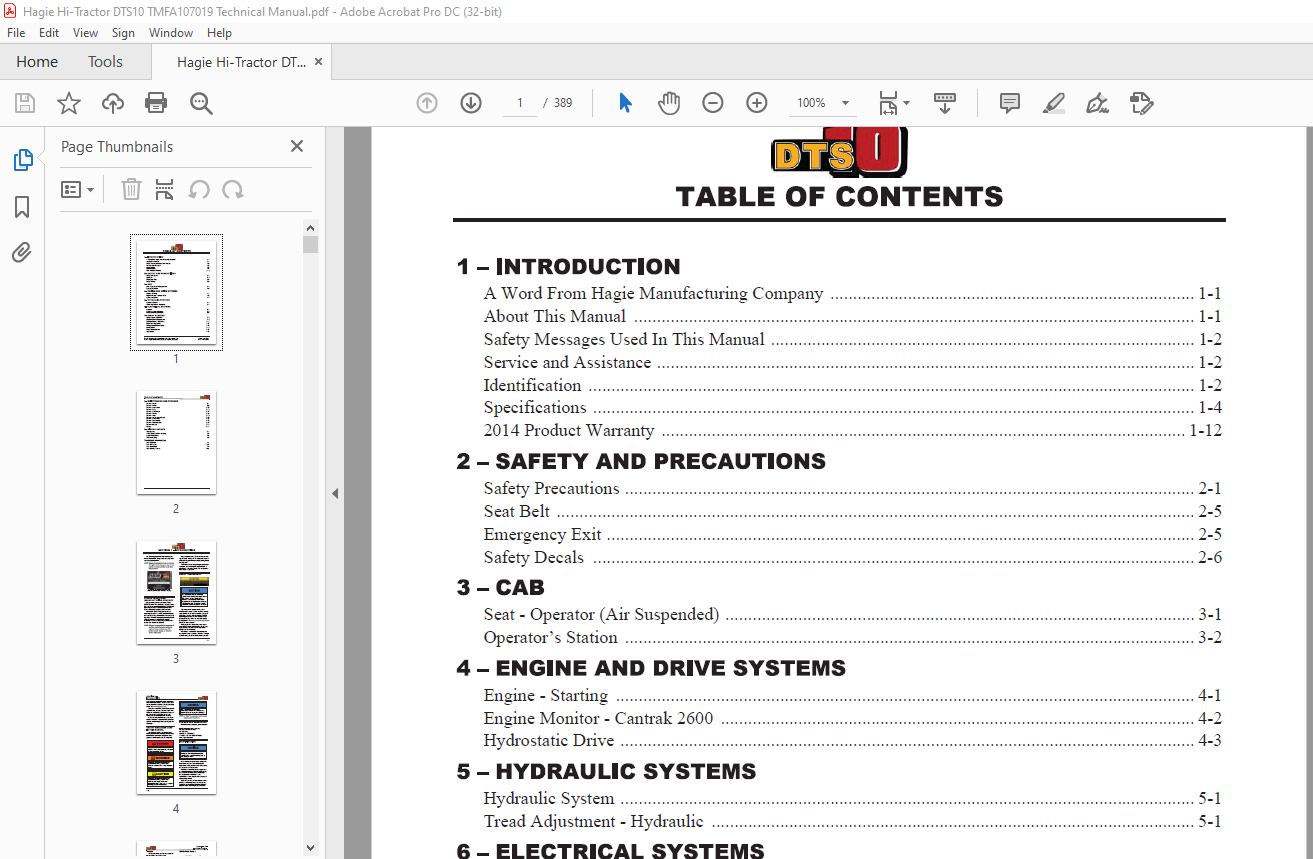Open the Sign menu
Screen dimensions: 1313x859
pos(123,33)
